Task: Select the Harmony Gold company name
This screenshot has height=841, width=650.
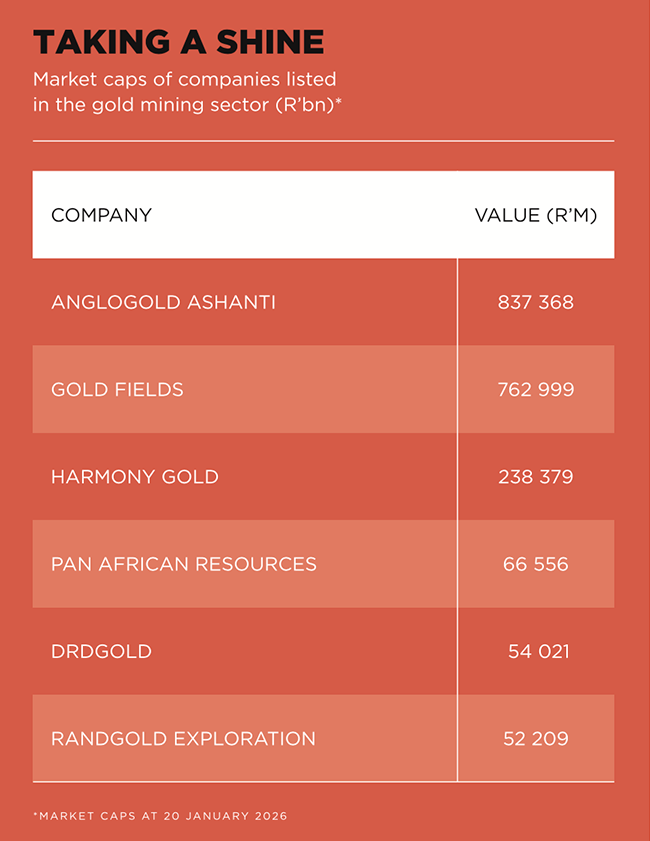Action: 134,477
